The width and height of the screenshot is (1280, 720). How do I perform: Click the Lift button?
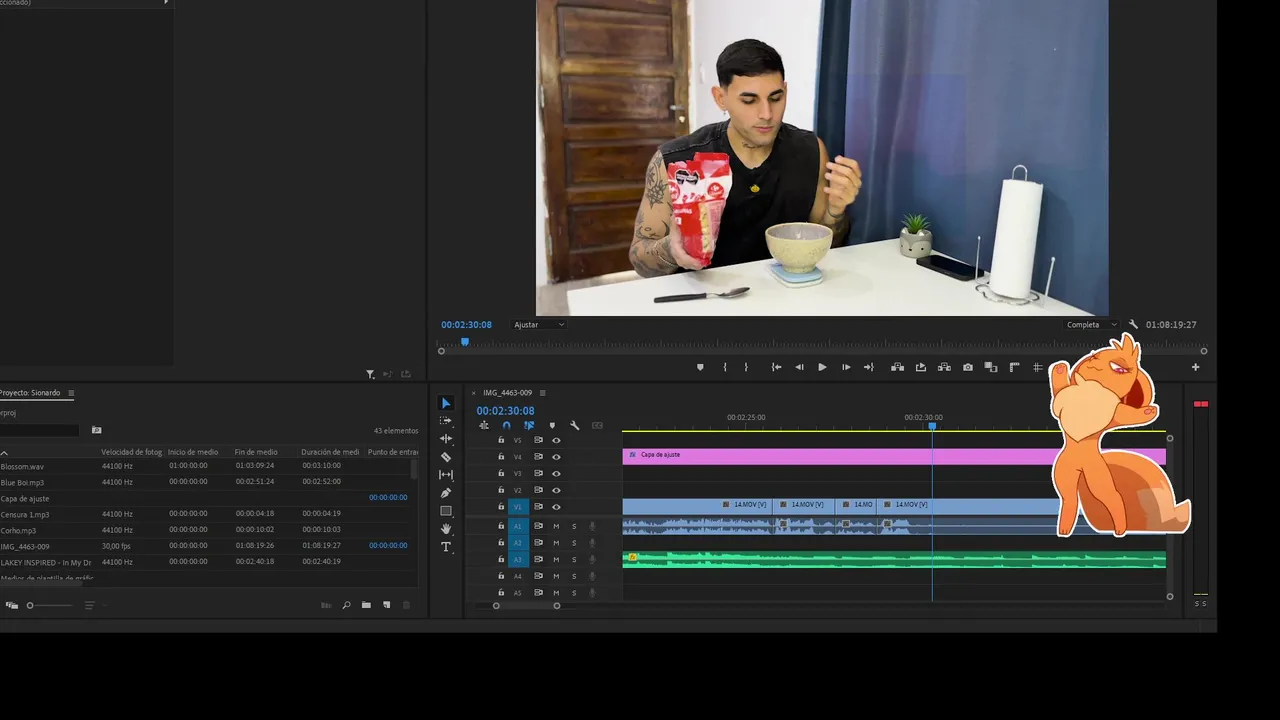[x=897, y=367]
